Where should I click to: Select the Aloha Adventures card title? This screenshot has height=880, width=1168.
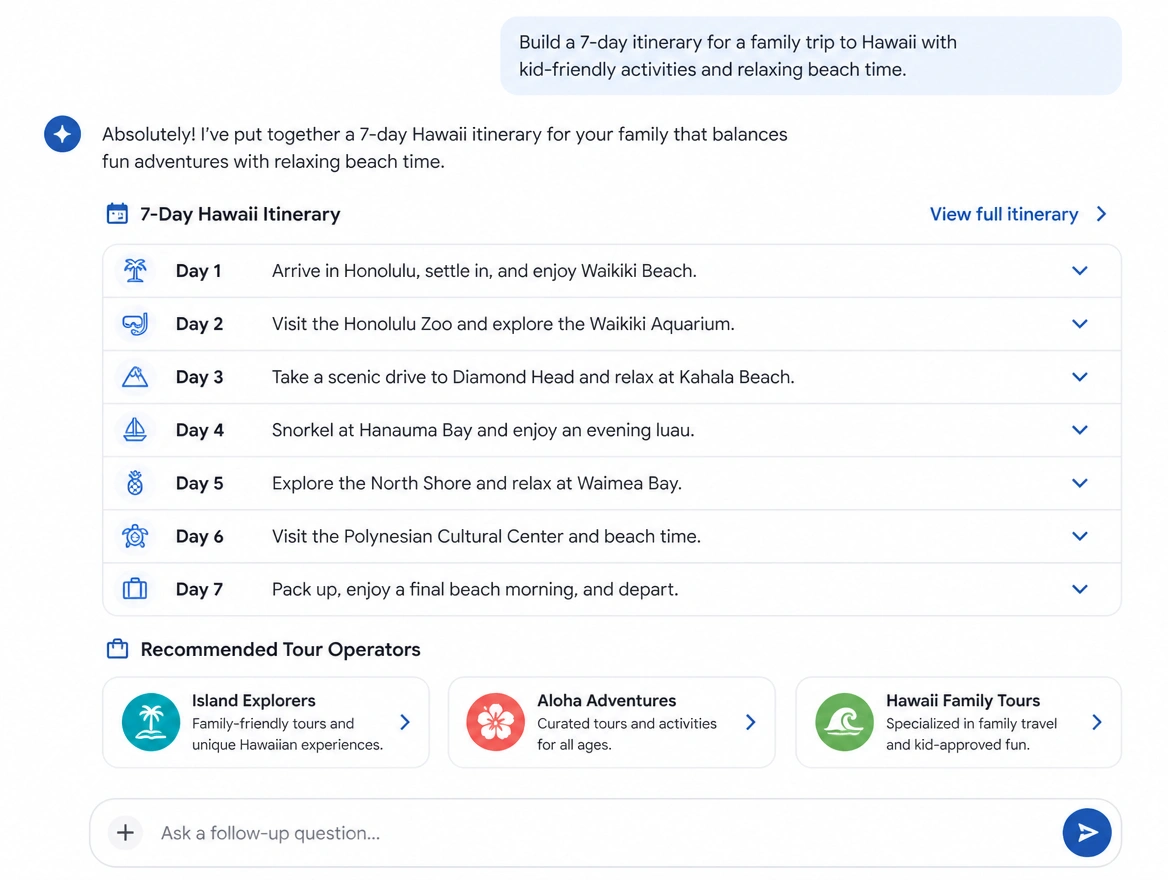point(606,700)
